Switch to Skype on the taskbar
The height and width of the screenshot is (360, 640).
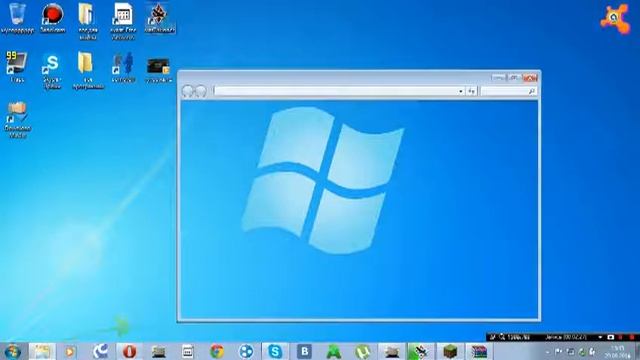(275, 351)
